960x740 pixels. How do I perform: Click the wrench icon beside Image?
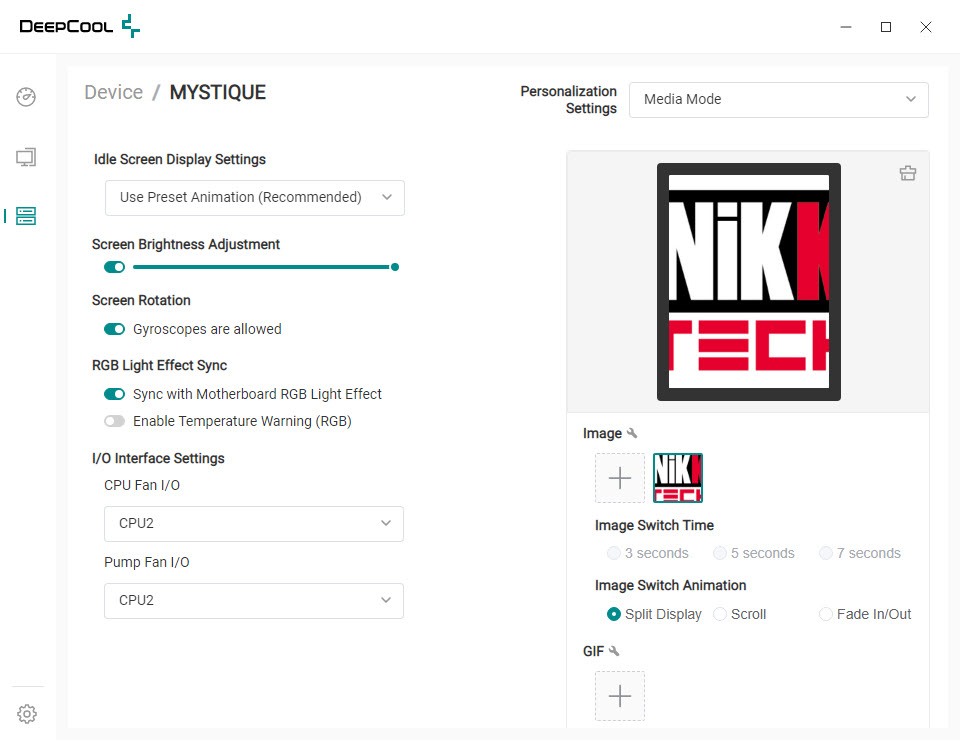coord(632,433)
